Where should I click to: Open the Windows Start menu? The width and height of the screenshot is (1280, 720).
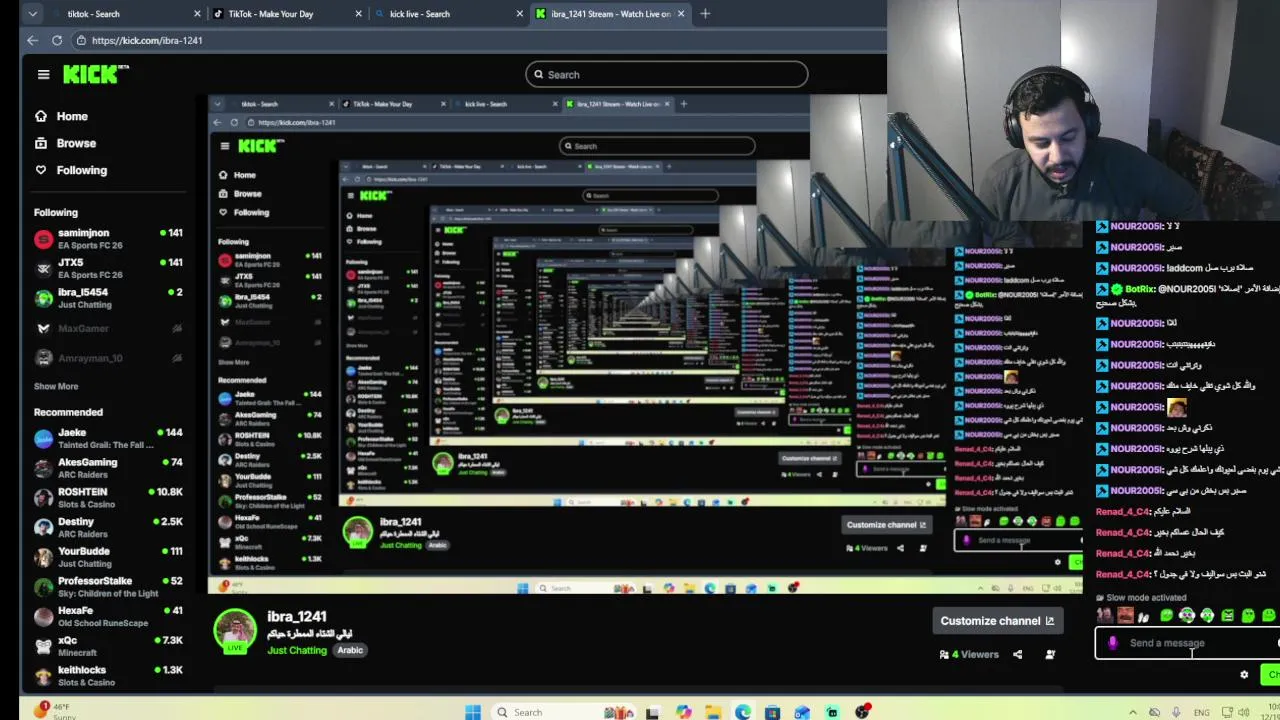coord(473,712)
